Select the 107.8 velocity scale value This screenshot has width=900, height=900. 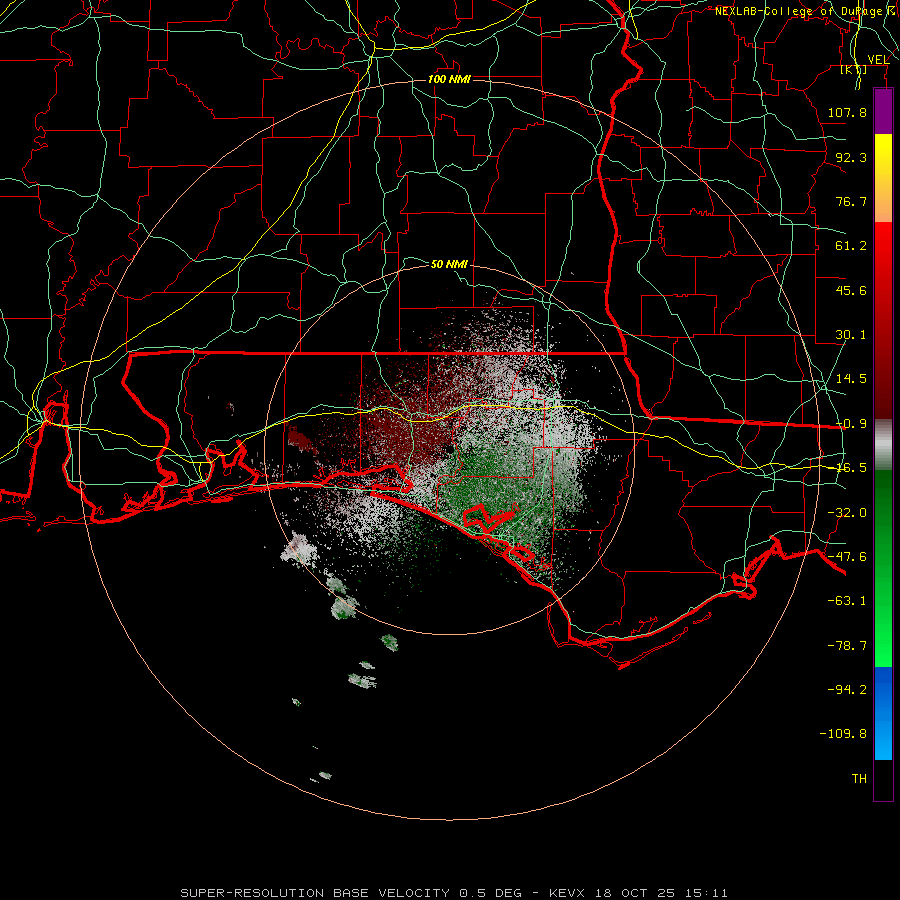(847, 112)
